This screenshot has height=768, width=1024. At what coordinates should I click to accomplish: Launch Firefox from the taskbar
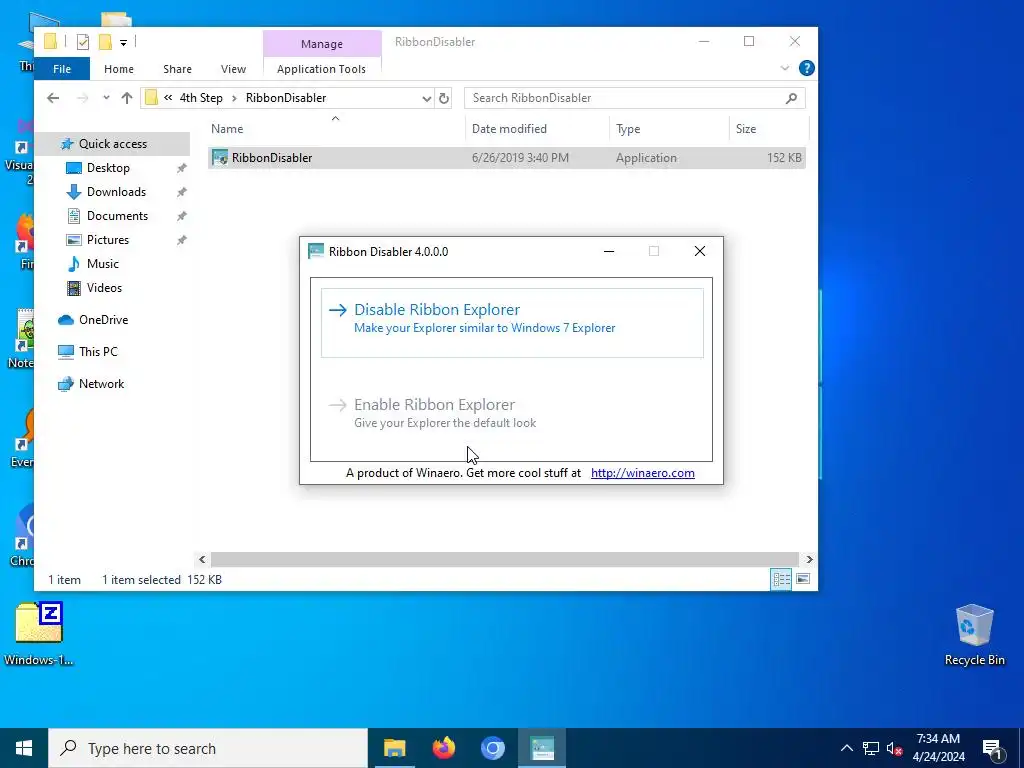pos(444,748)
